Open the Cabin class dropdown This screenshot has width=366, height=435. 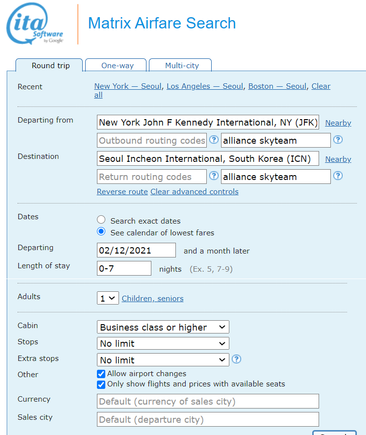163,327
